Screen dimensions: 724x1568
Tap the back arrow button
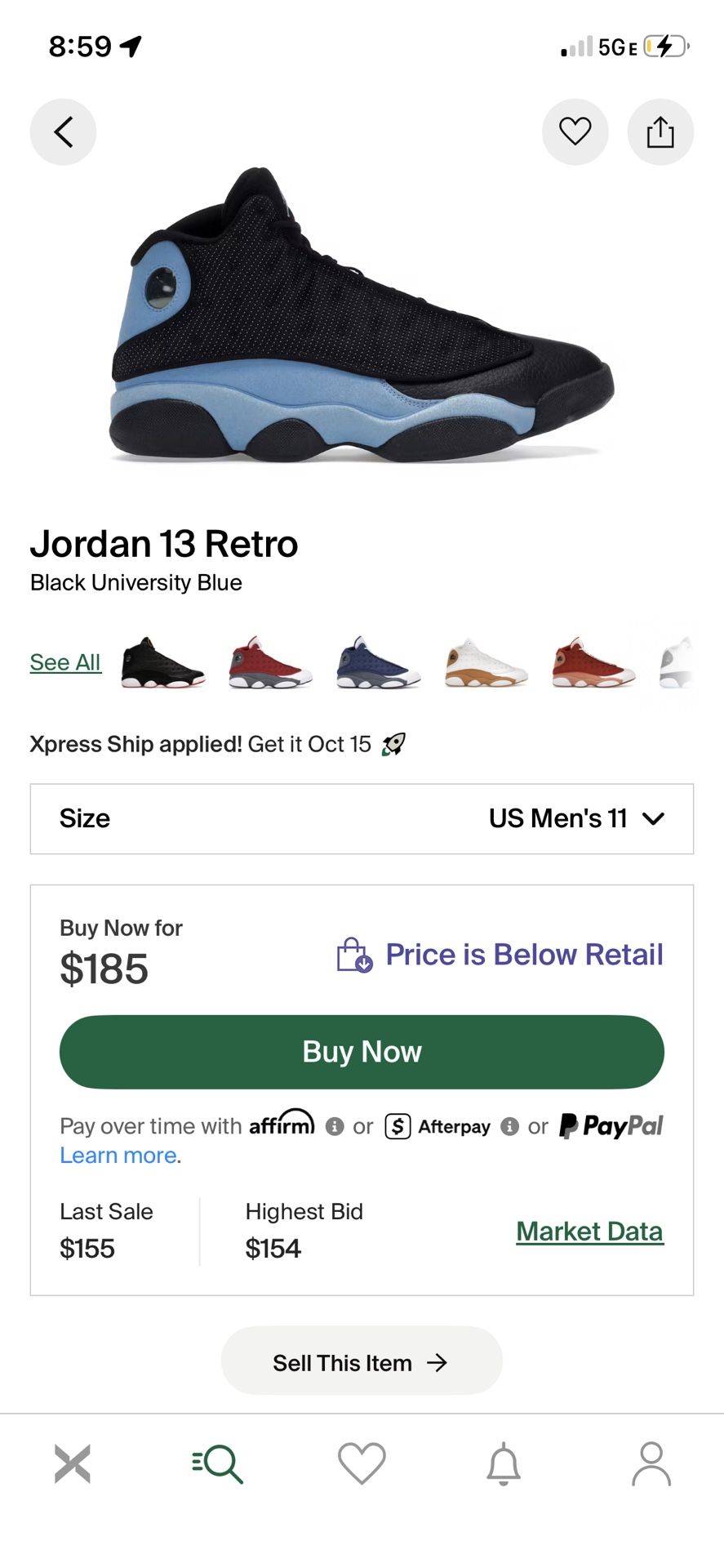(x=63, y=131)
